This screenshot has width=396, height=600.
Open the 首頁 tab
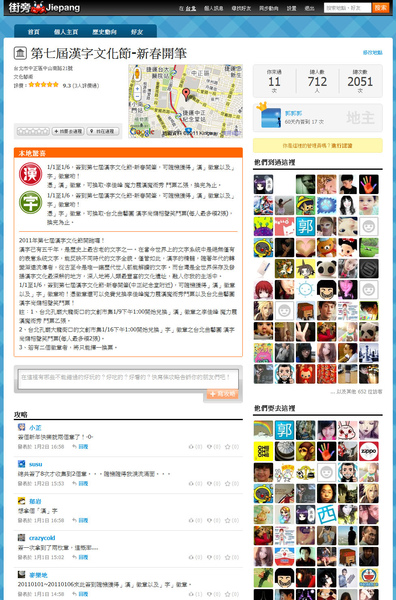(x=34, y=32)
